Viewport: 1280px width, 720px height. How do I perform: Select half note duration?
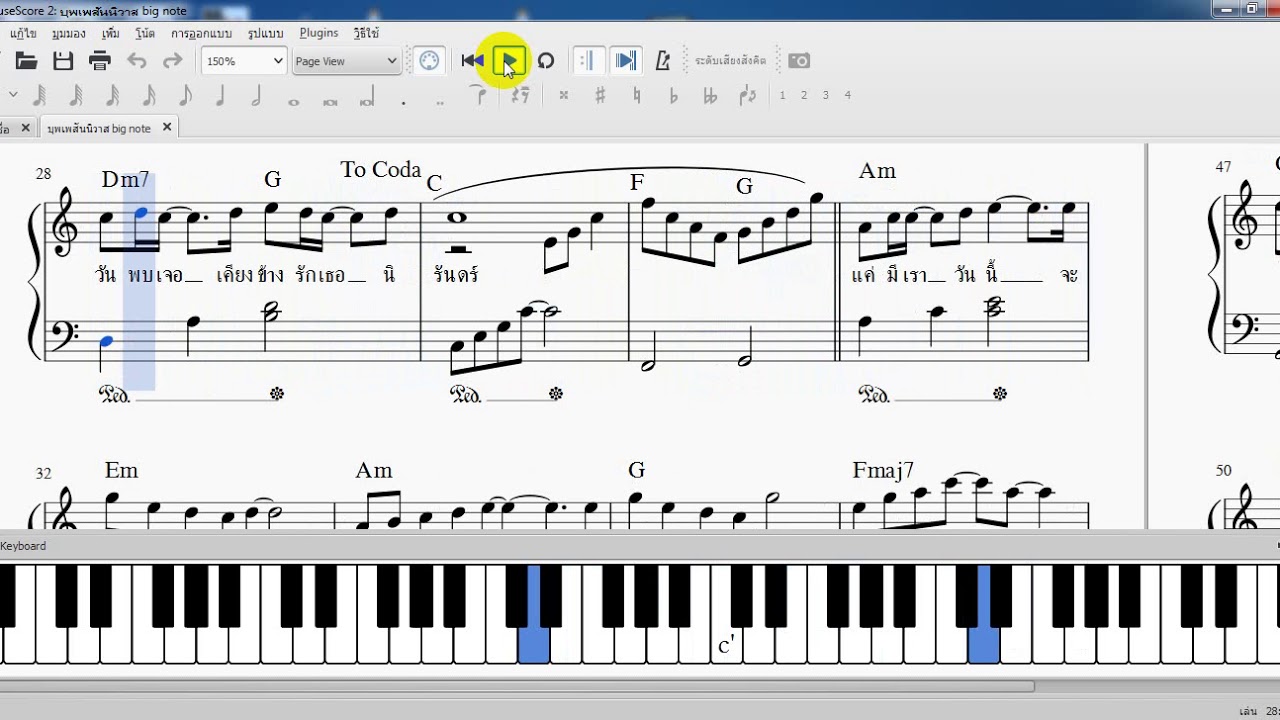click(x=256, y=96)
